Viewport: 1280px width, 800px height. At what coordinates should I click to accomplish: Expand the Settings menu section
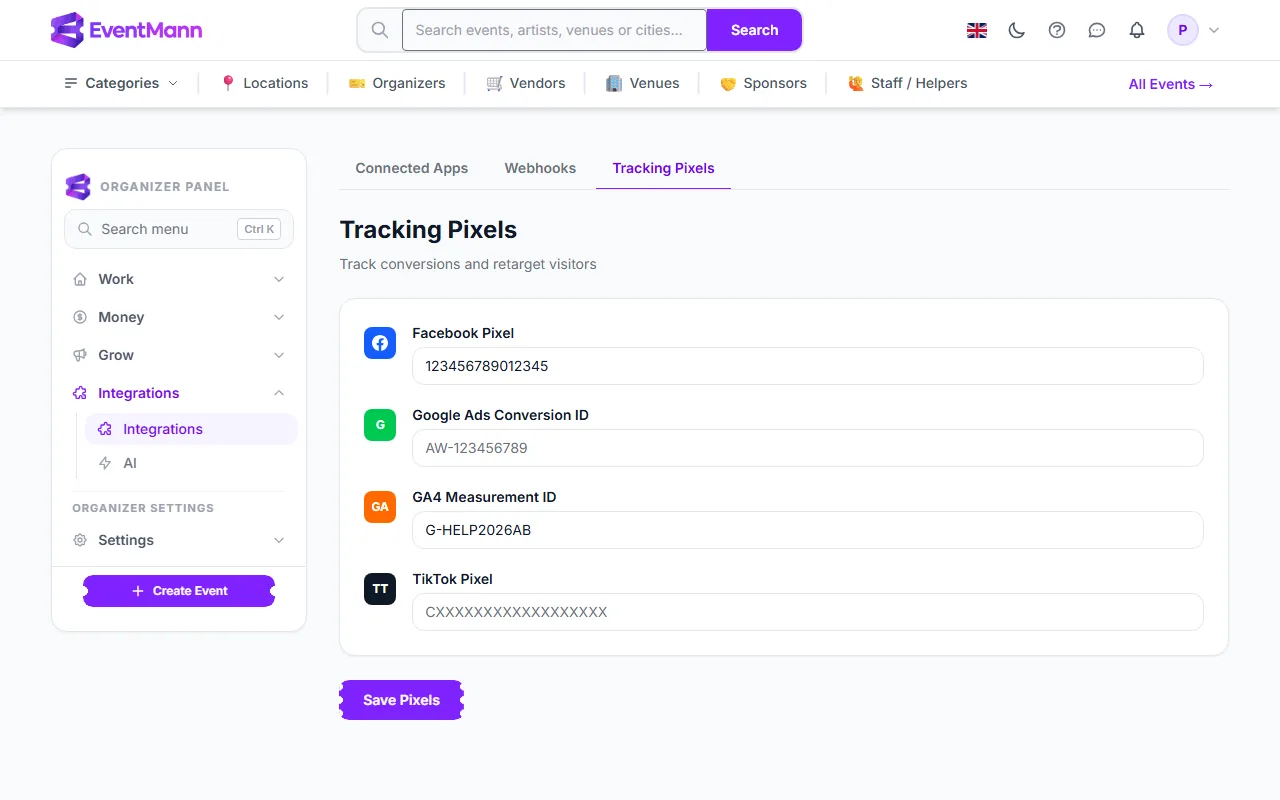179,540
